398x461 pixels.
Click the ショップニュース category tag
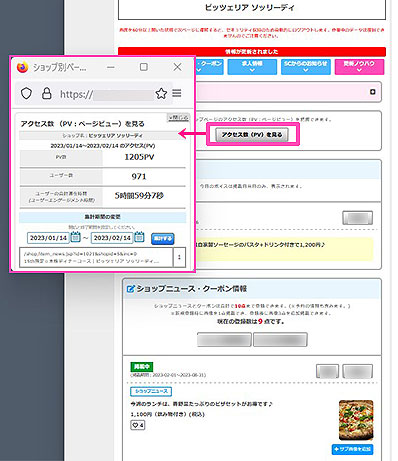tap(151, 391)
